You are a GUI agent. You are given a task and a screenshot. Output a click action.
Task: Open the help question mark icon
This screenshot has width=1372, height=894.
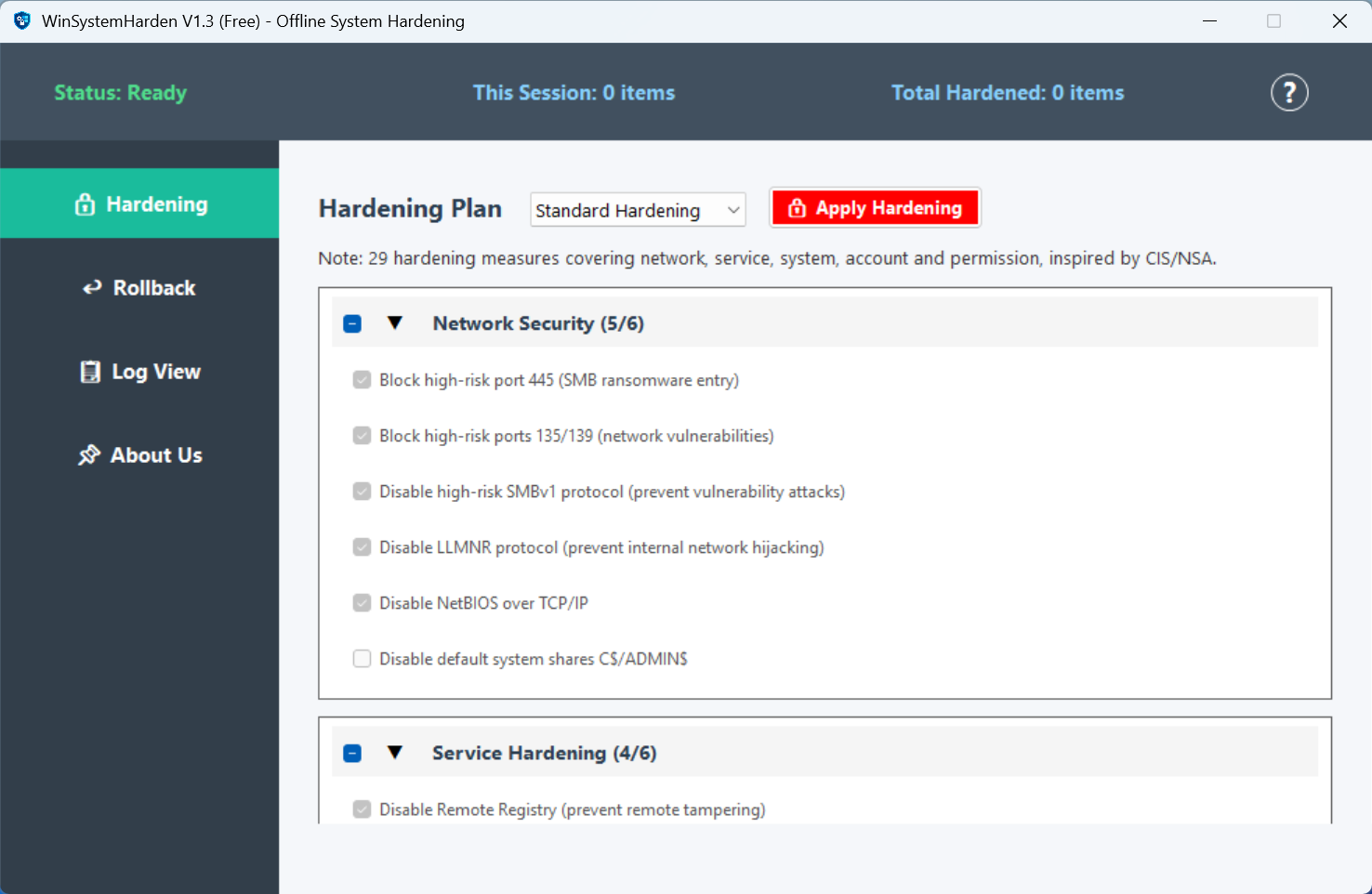(x=1289, y=93)
